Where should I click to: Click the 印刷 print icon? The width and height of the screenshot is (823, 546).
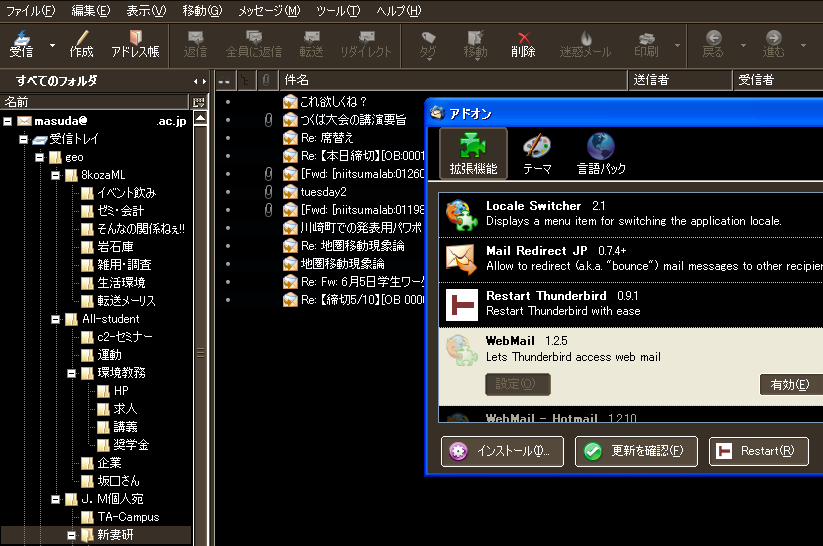pyautogui.click(x=646, y=44)
